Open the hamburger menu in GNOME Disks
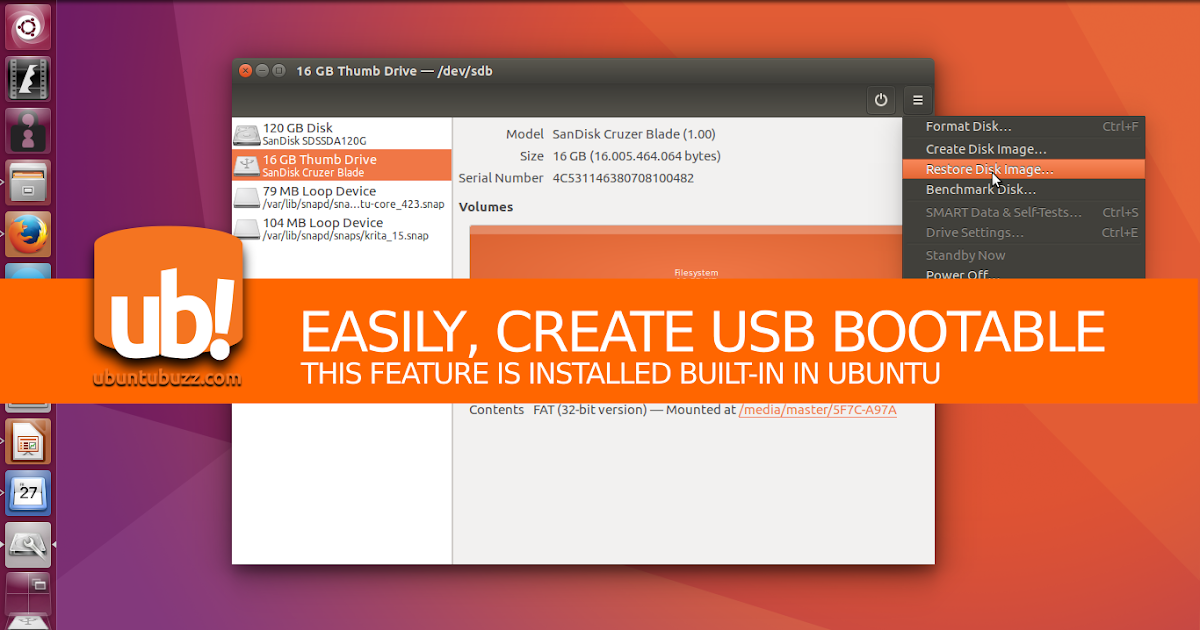The width and height of the screenshot is (1200, 630). pyautogui.click(x=917, y=100)
